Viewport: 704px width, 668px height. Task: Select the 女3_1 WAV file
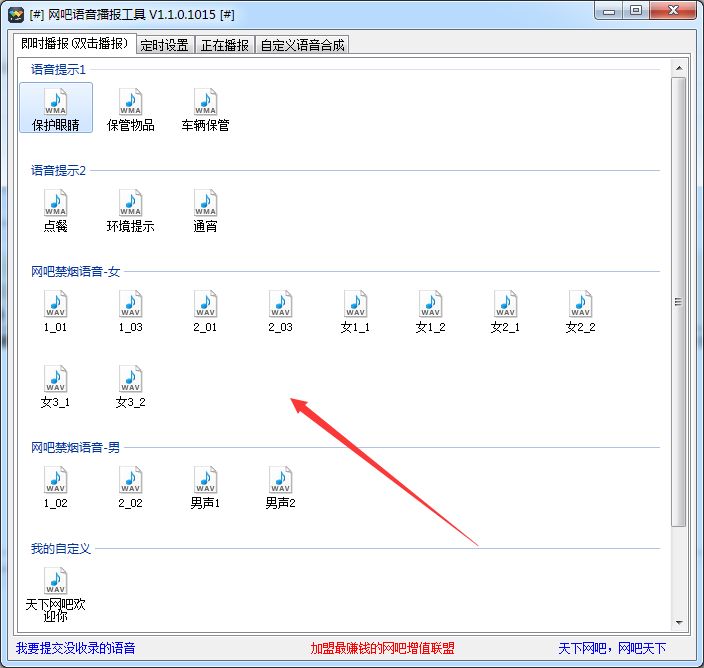[x=56, y=386]
